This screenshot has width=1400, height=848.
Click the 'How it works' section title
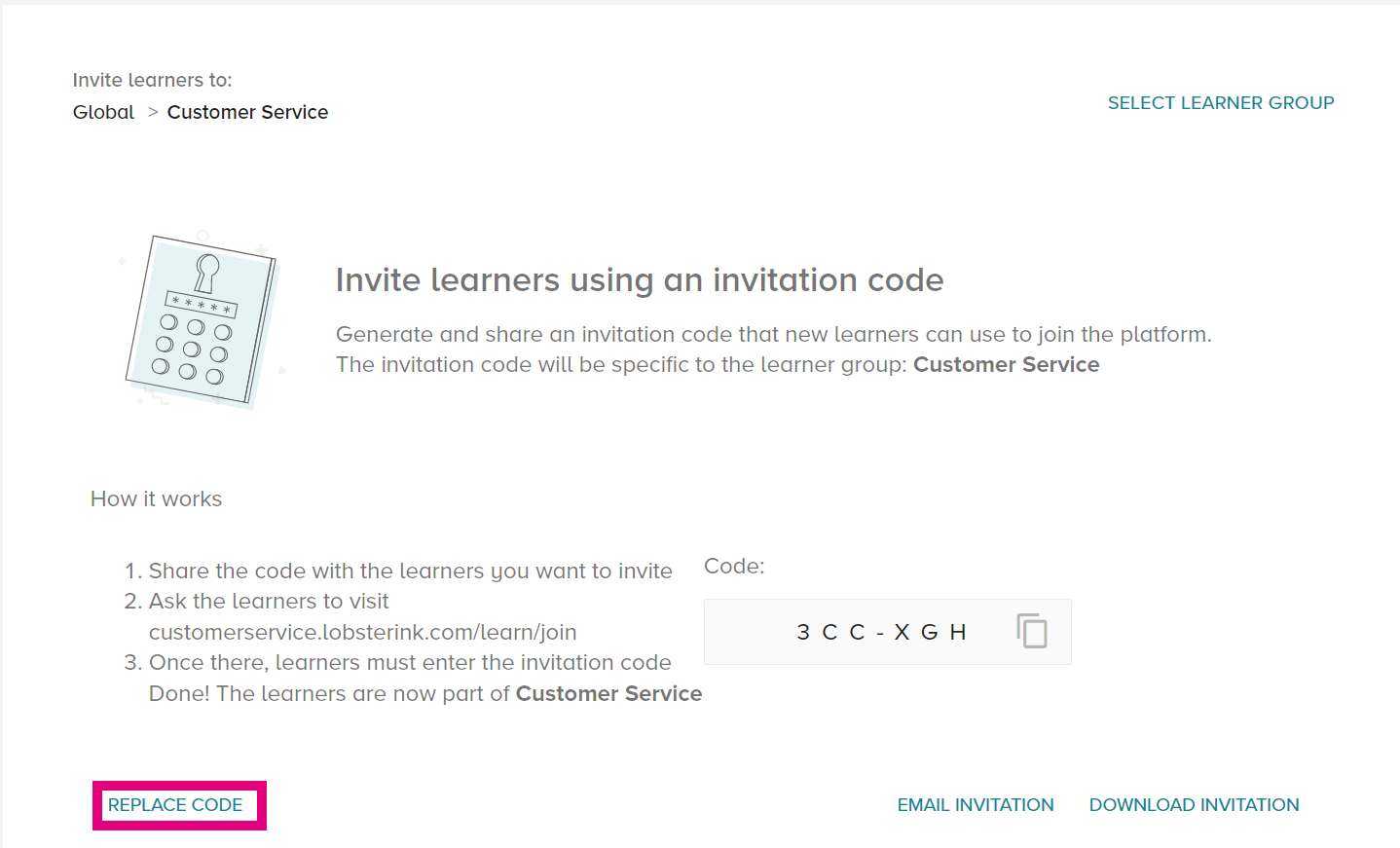(x=156, y=498)
